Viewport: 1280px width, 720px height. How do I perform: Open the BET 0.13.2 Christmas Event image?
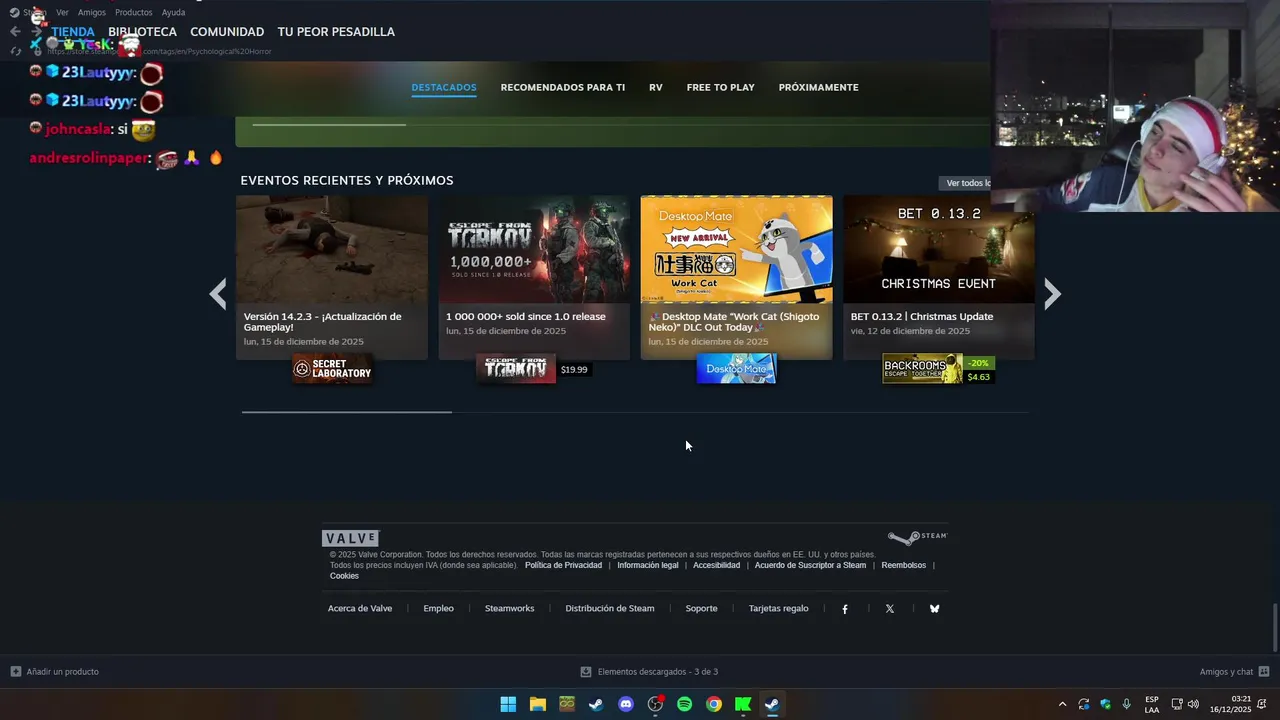[x=939, y=249]
